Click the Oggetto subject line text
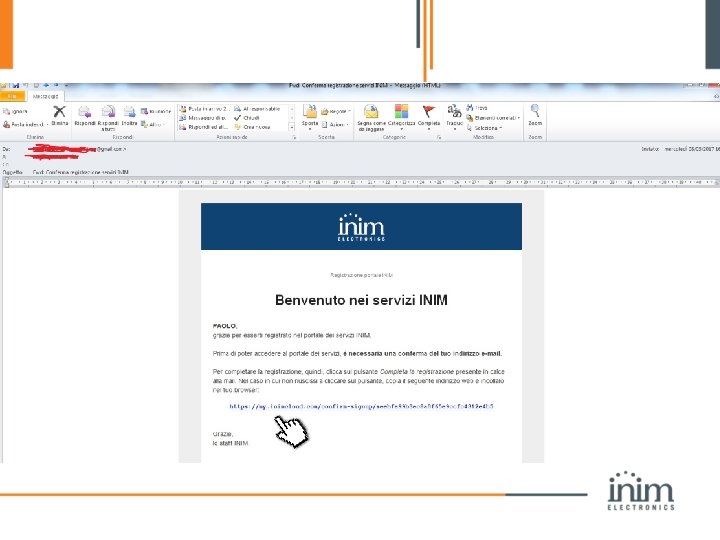 (x=81, y=172)
